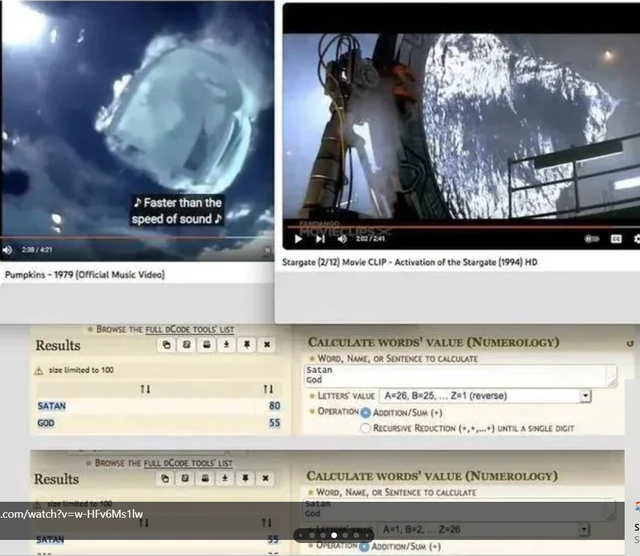Close the lower Results panel
The height and width of the screenshot is (556, 640).
[x=265, y=478]
